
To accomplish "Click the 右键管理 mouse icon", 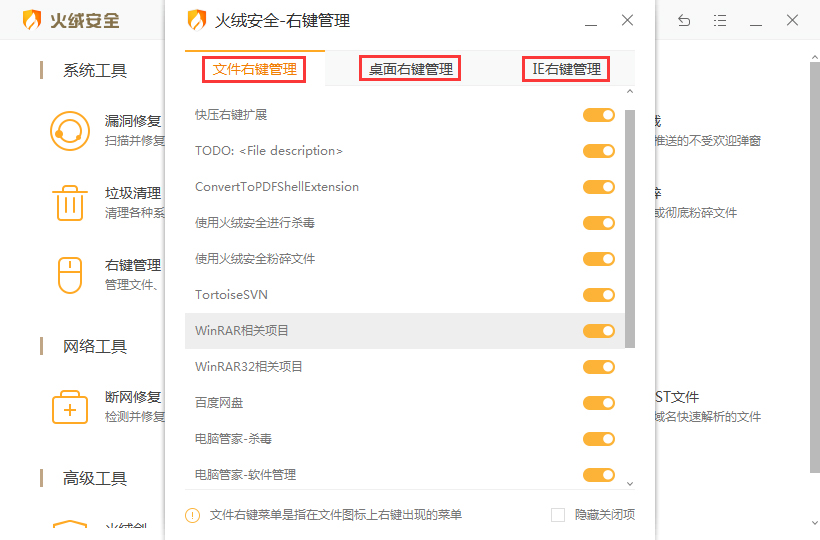I will click(69, 275).
